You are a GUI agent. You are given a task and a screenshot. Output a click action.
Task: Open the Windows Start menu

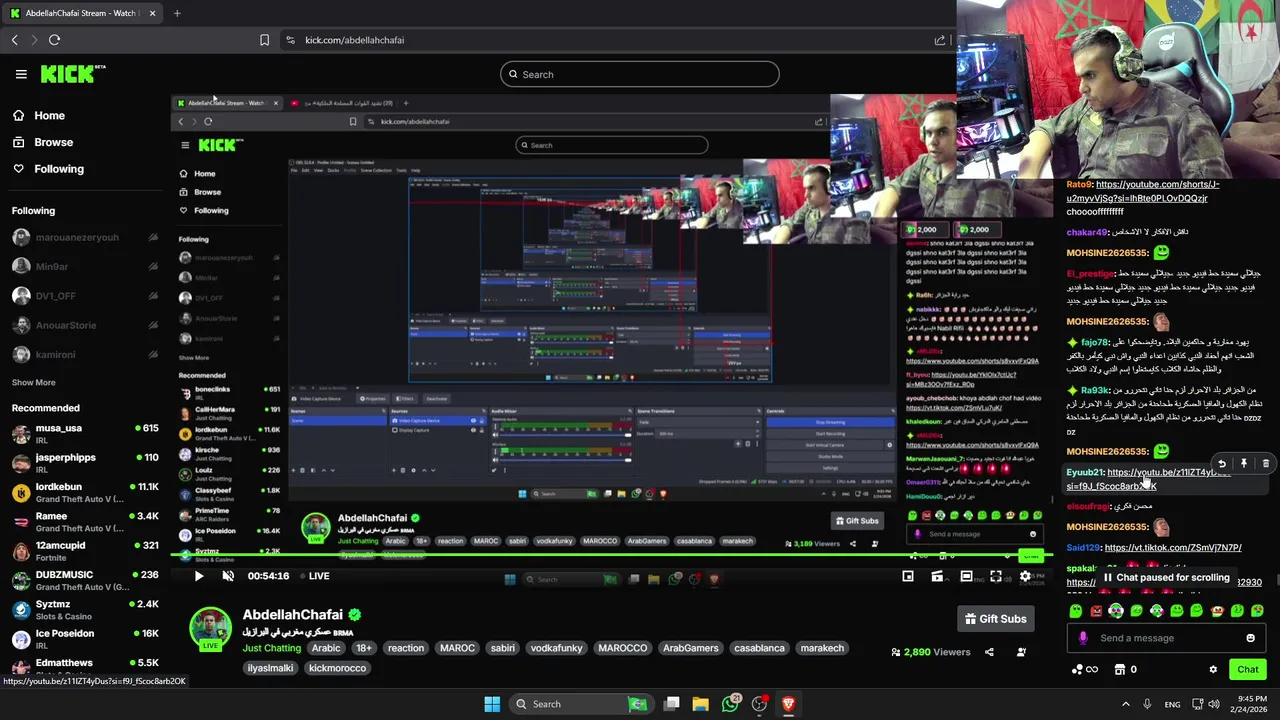[492, 704]
